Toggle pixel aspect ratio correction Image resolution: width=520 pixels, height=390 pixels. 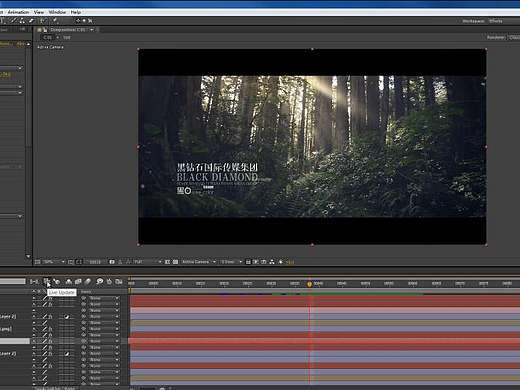tap(248, 262)
